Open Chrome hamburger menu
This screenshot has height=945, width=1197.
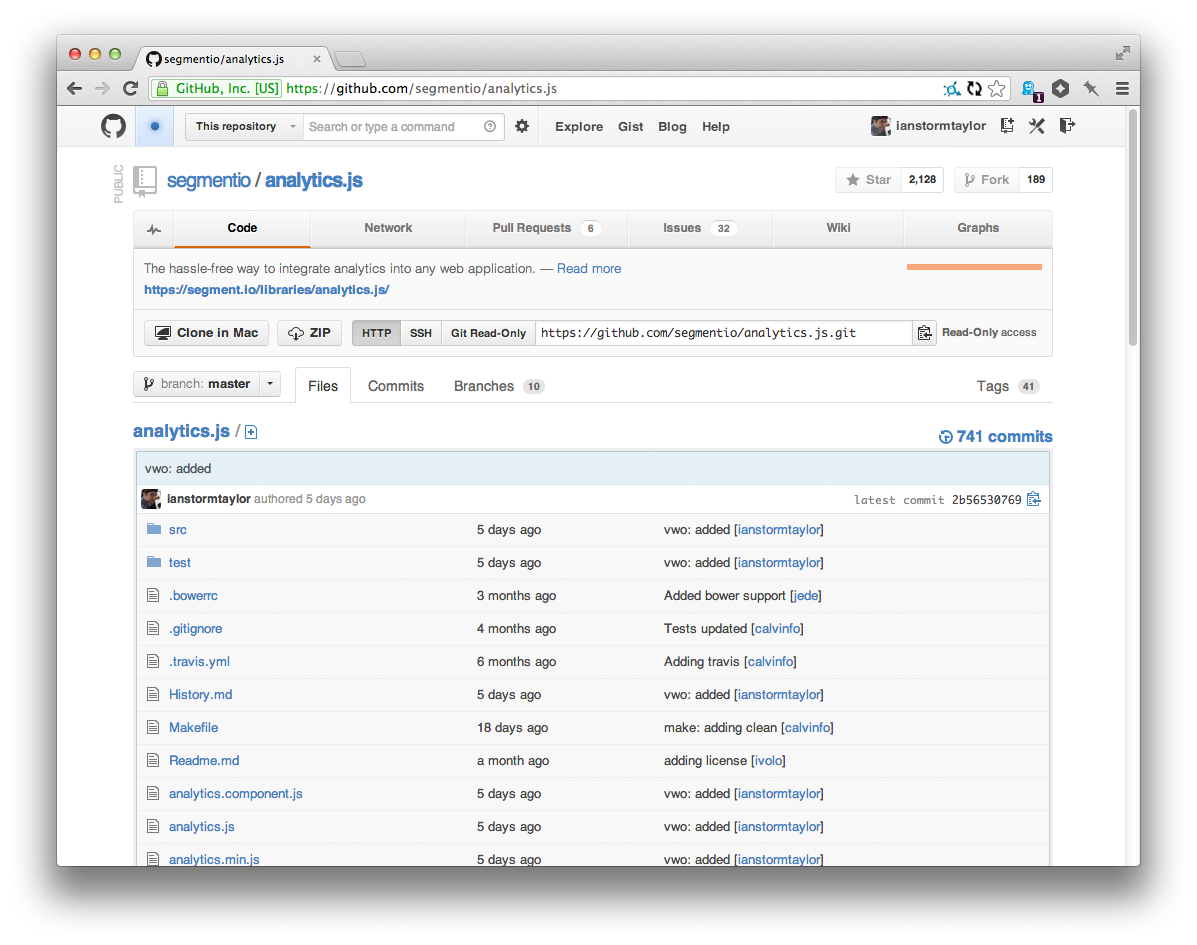1122,89
